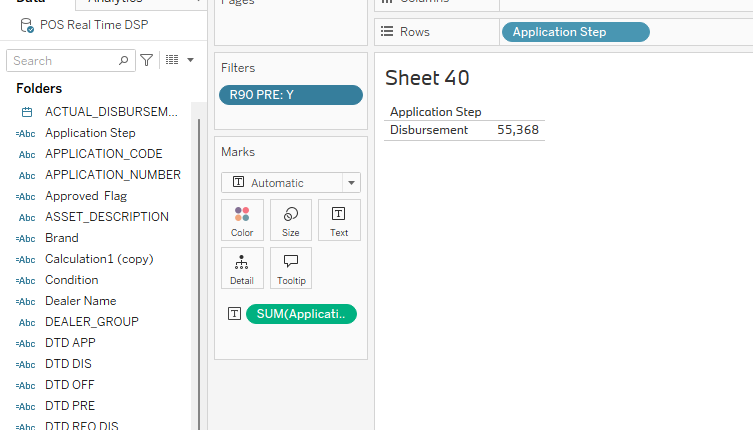
Task: Click the text icon beside SUM(Applicati.. pill
Action: 234,314
